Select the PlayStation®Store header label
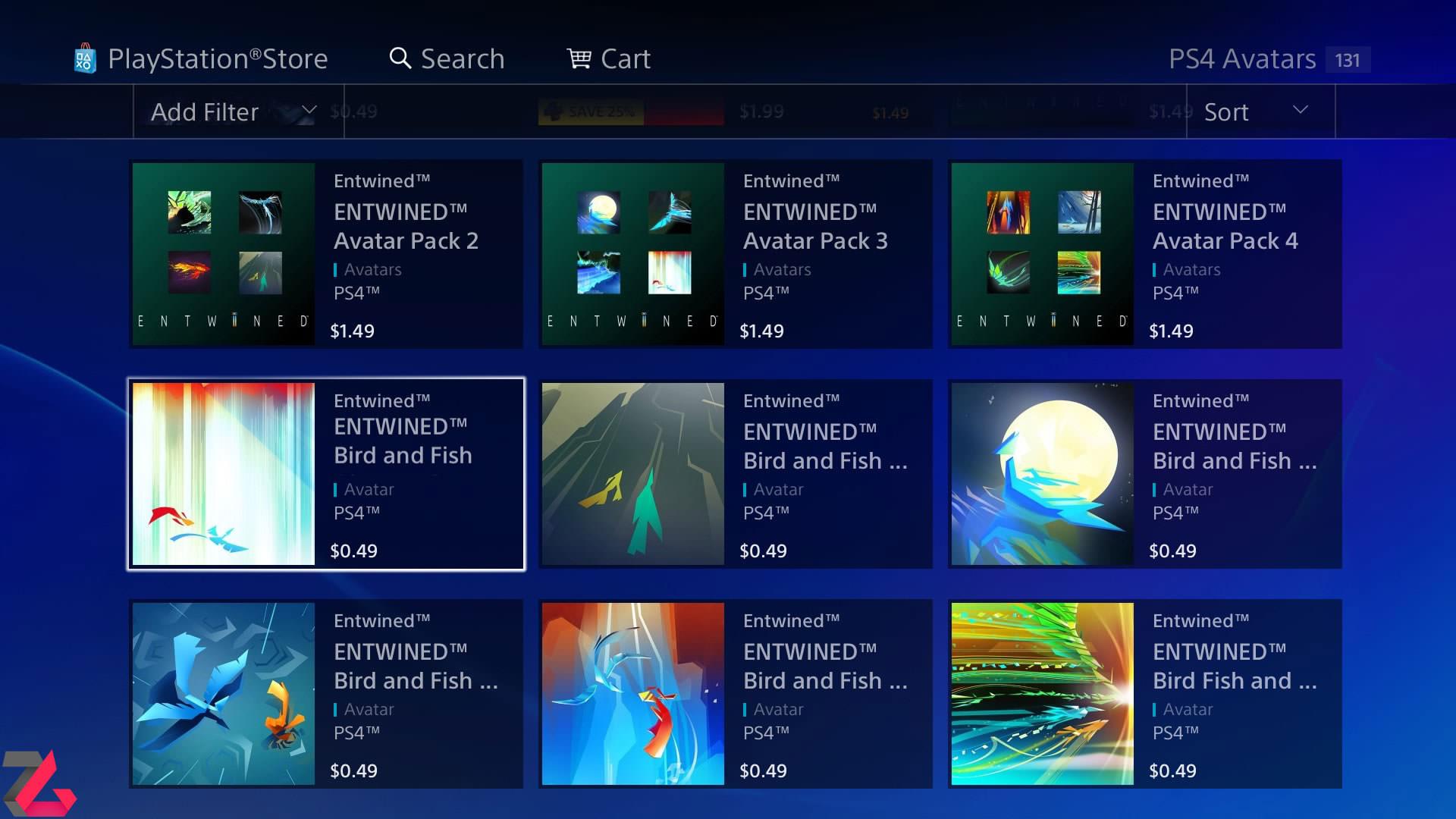 [218, 58]
